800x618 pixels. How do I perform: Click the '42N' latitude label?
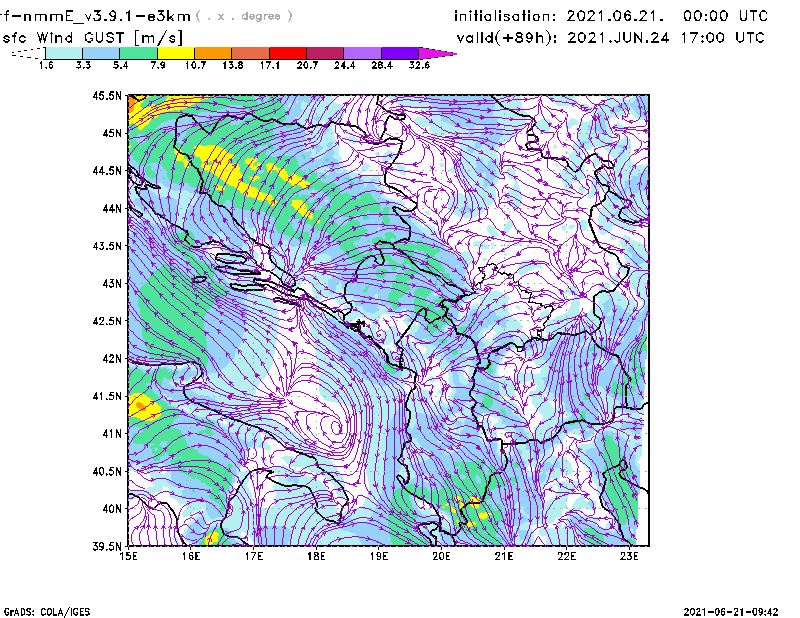point(112,359)
